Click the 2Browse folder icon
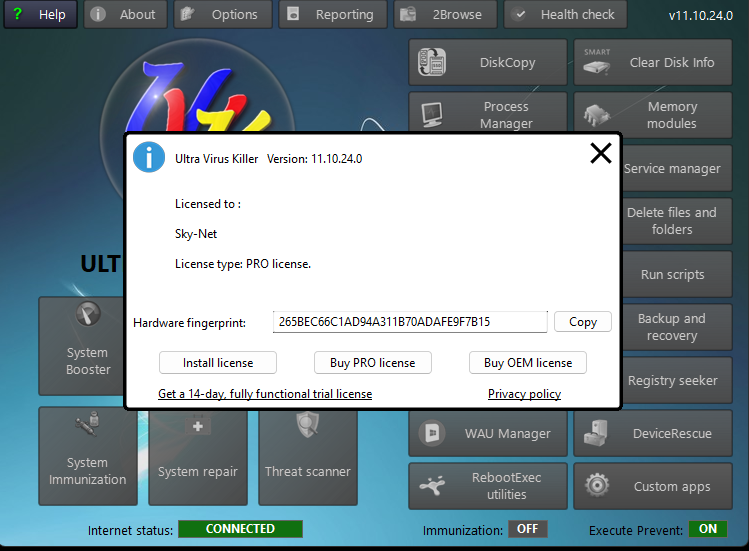The height and width of the screenshot is (551, 749). click(408, 14)
